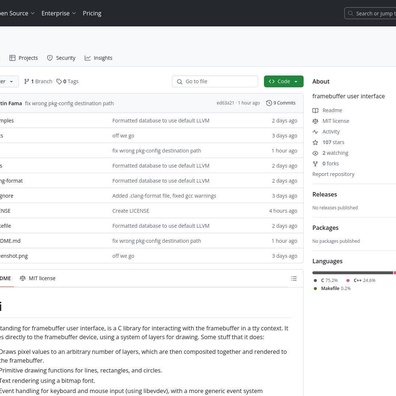Click the Readme book icon

(x=315, y=110)
